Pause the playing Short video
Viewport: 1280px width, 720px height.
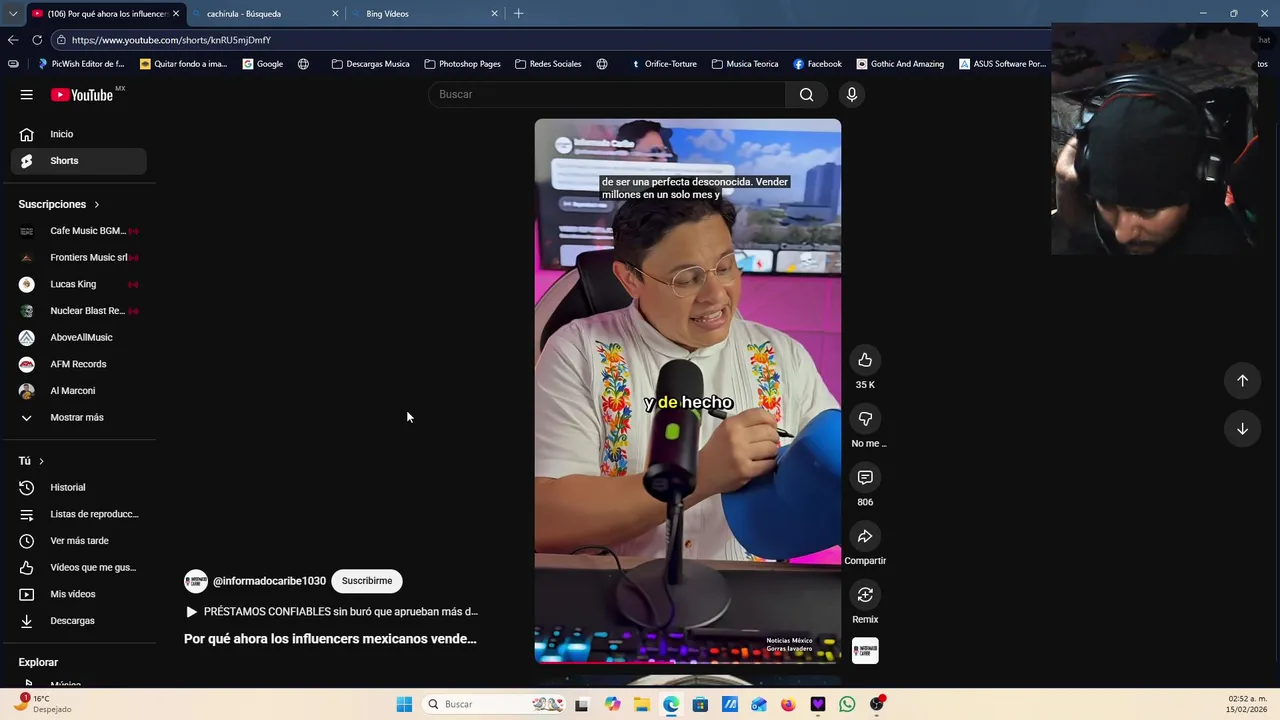coord(688,391)
